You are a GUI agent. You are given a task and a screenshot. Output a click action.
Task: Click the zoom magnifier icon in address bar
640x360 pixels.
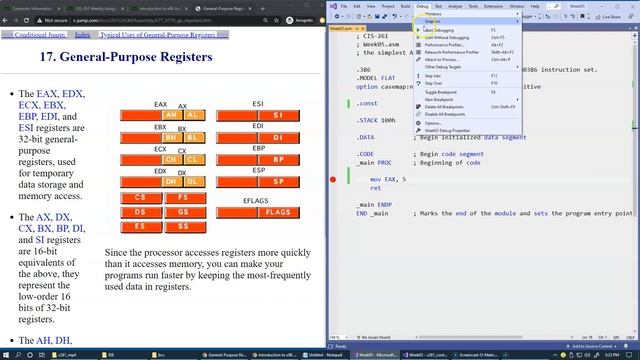coord(265,20)
